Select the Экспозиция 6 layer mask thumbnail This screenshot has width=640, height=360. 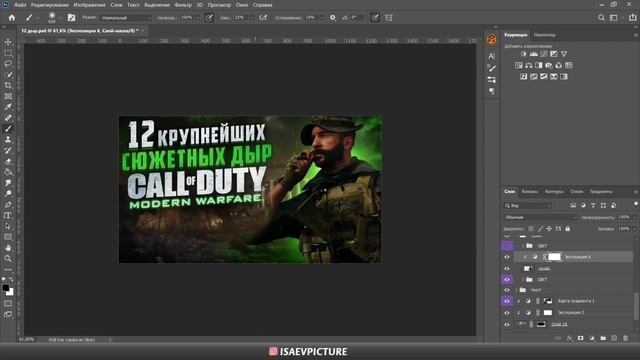tap(554, 257)
